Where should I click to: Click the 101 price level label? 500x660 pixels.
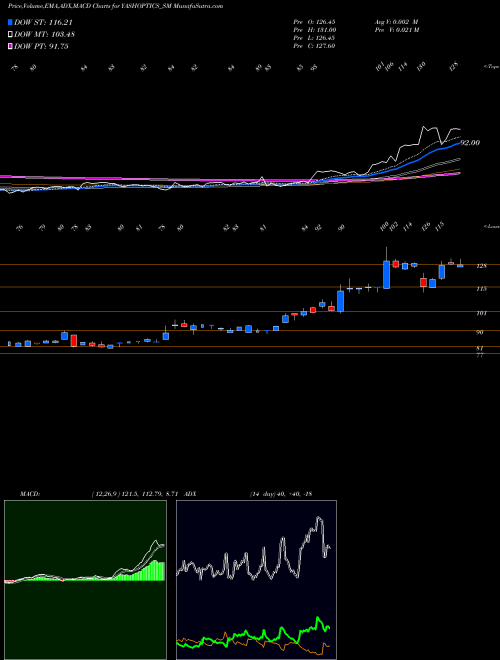(x=481, y=313)
